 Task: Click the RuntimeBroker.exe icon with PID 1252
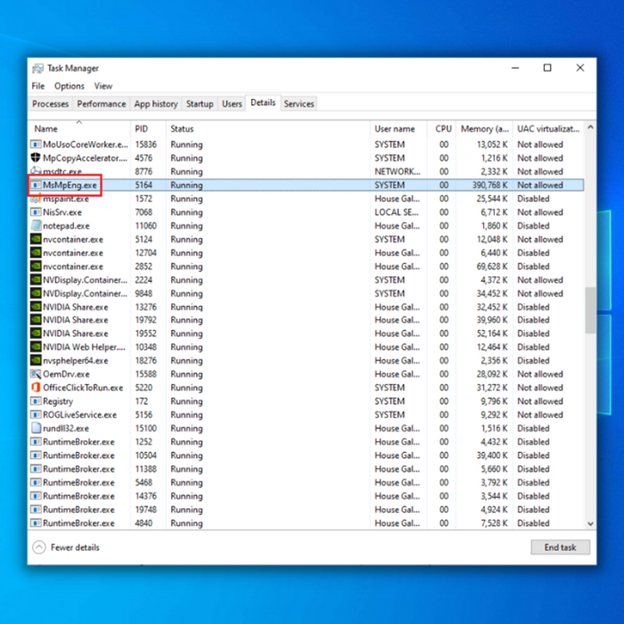(x=36, y=442)
